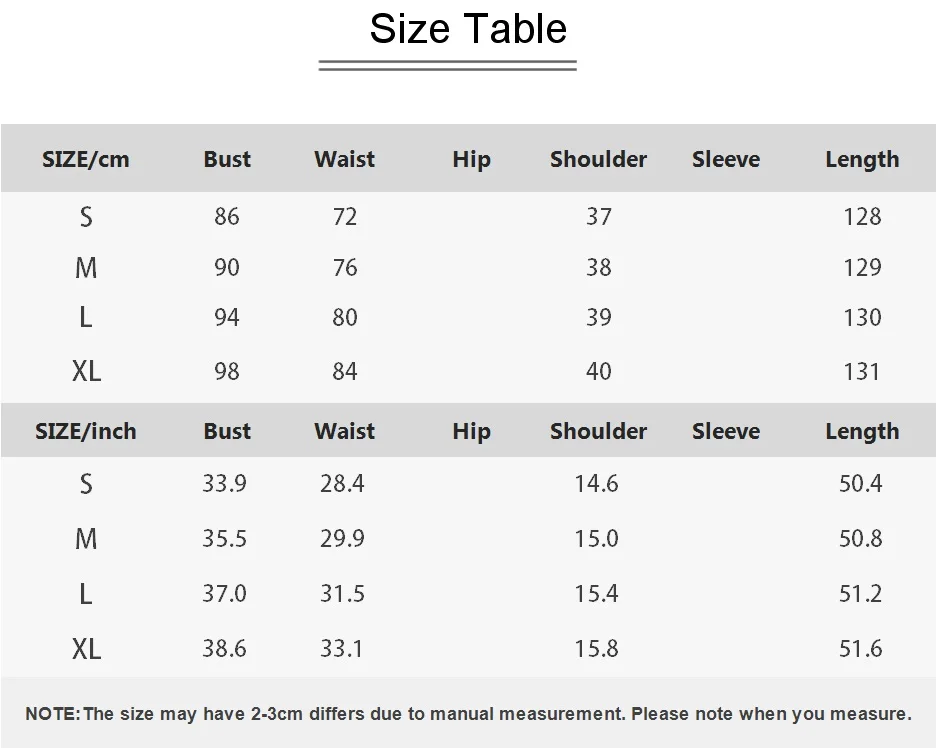Click the Bust header in the cm table
Image resolution: width=936 pixels, height=748 pixels.
coord(227,159)
